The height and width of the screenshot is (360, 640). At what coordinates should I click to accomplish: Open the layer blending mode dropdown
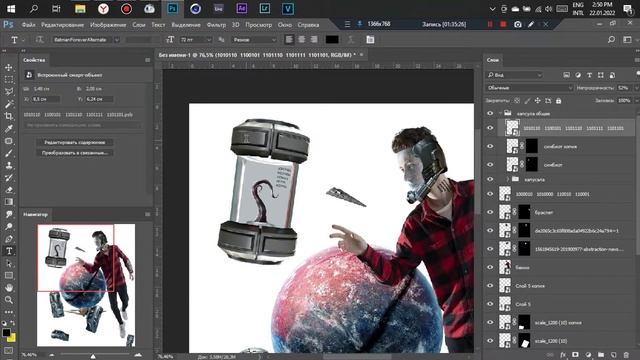point(530,88)
